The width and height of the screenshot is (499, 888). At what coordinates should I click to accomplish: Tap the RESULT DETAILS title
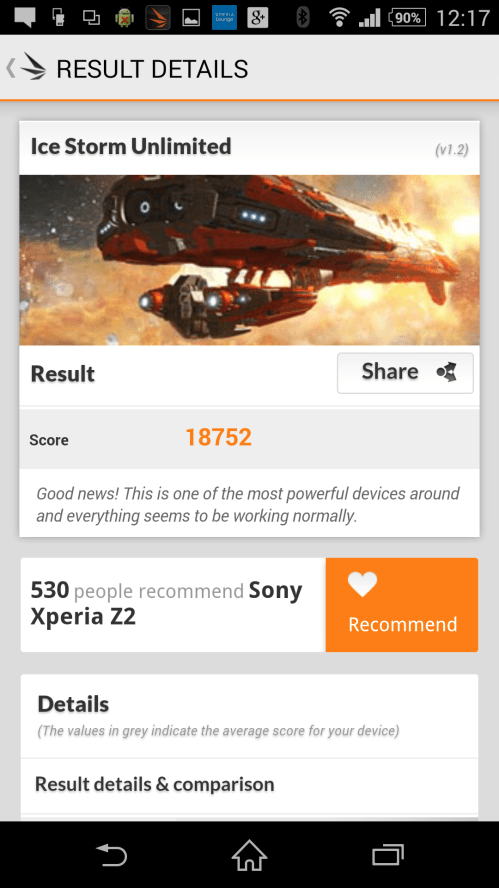pos(152,69)
